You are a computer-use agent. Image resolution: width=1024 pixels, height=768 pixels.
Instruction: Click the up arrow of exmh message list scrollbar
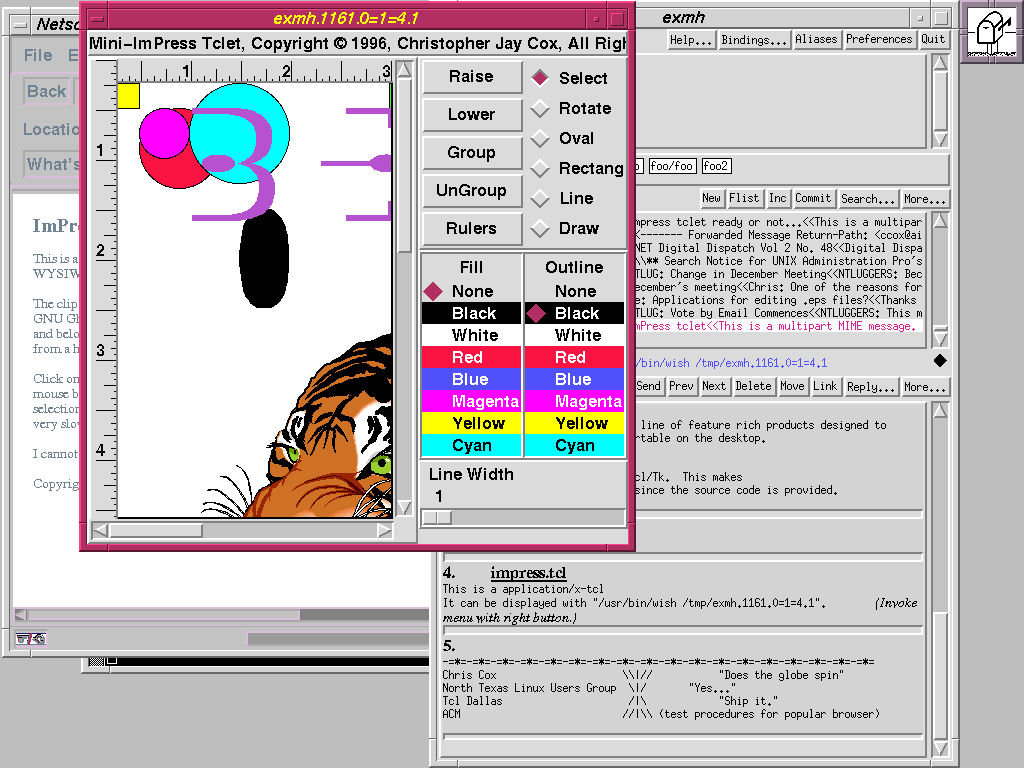940,221
